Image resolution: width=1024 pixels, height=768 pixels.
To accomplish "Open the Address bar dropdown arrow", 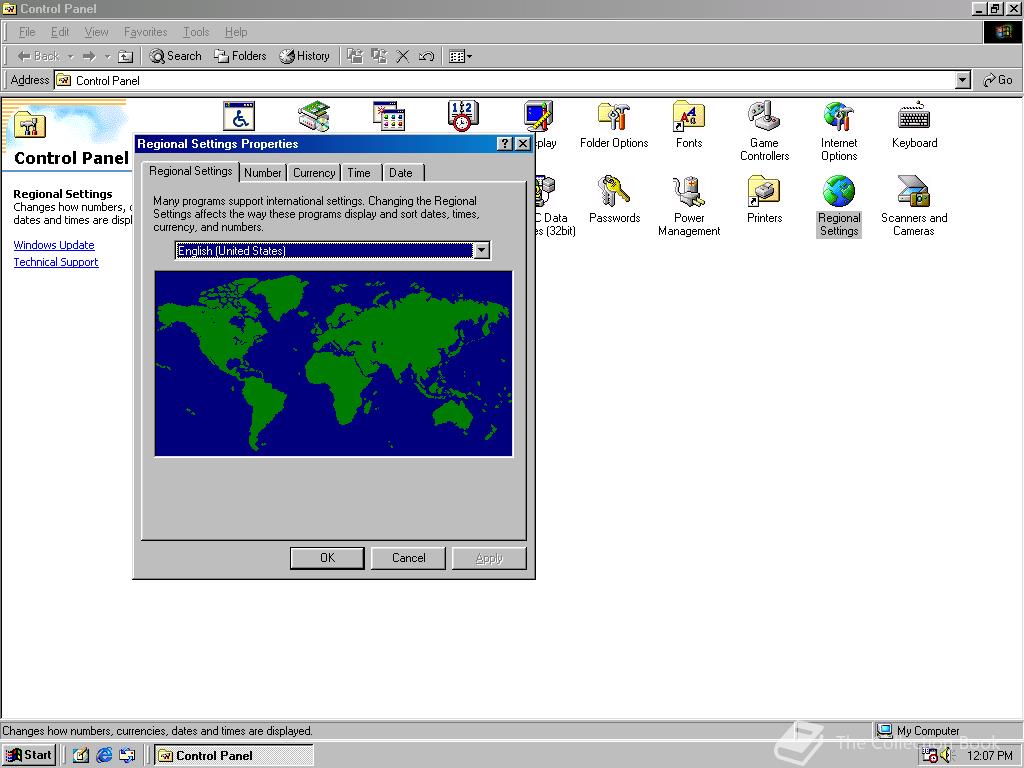I will [961, 80].
